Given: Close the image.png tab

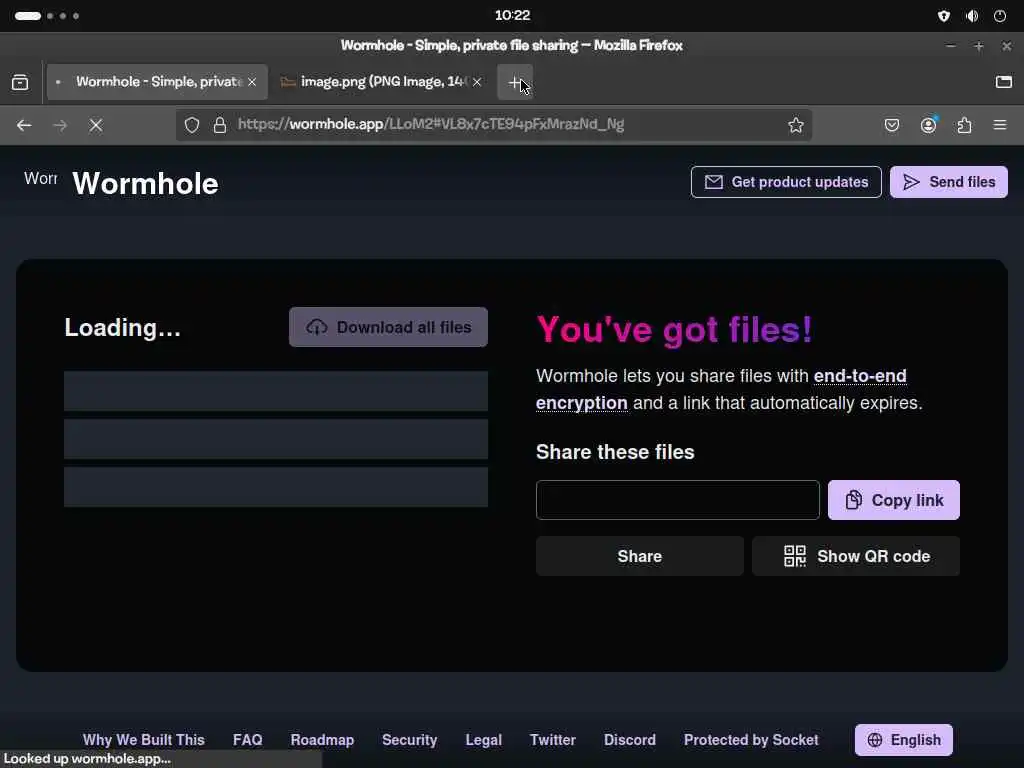Looking at the screenshot, I should click(477, 82).
